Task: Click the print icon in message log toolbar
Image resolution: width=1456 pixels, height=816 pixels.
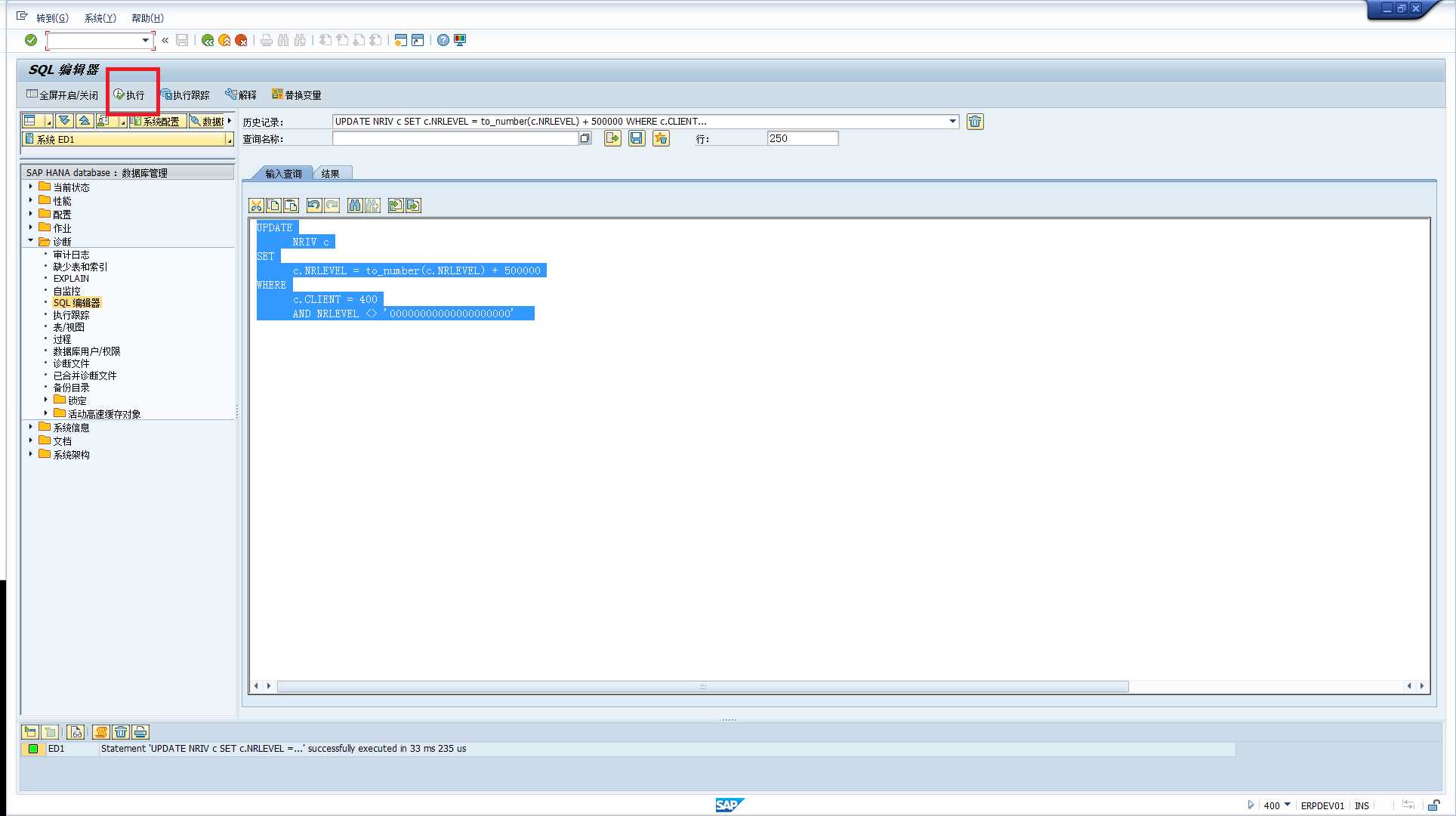Action: (x=140, y=732)
